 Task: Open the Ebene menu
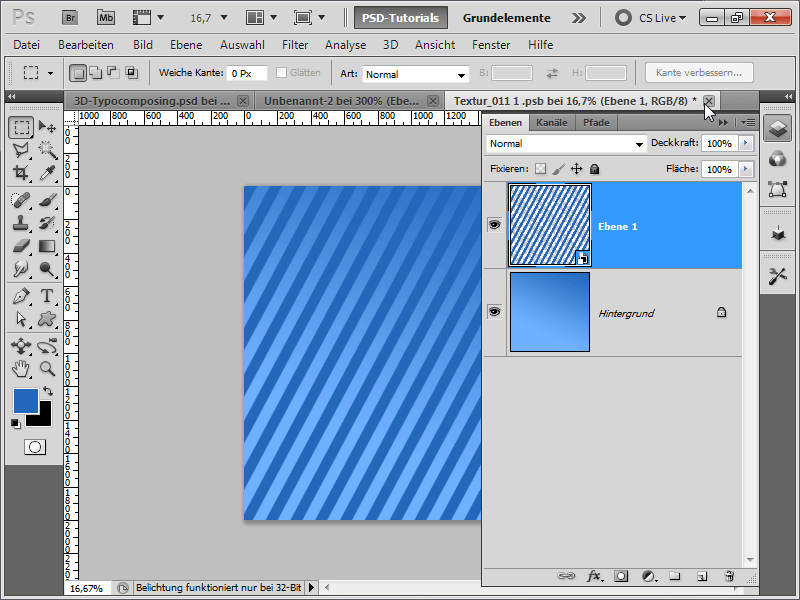[x=186, y=45]
